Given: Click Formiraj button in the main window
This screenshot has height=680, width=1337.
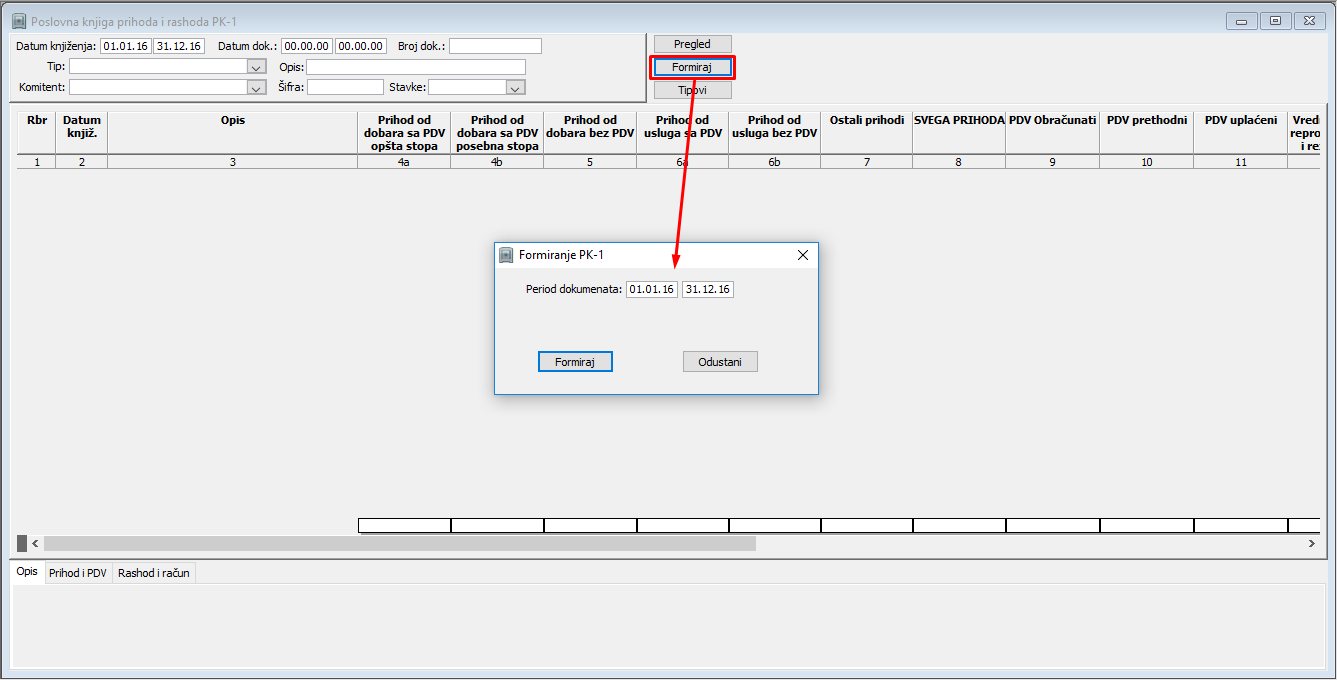Looking at the screenshot, I should point(692,67).
